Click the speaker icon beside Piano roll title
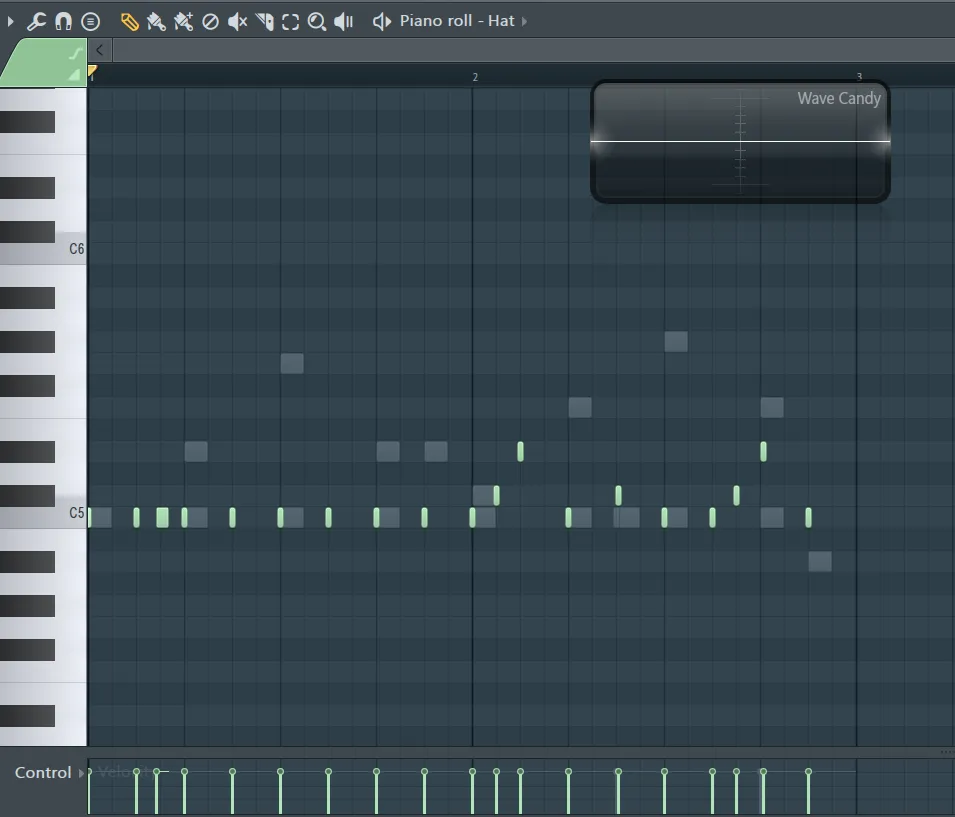The width and height of the screenshot is (955, 817). [x=382, y=22]
